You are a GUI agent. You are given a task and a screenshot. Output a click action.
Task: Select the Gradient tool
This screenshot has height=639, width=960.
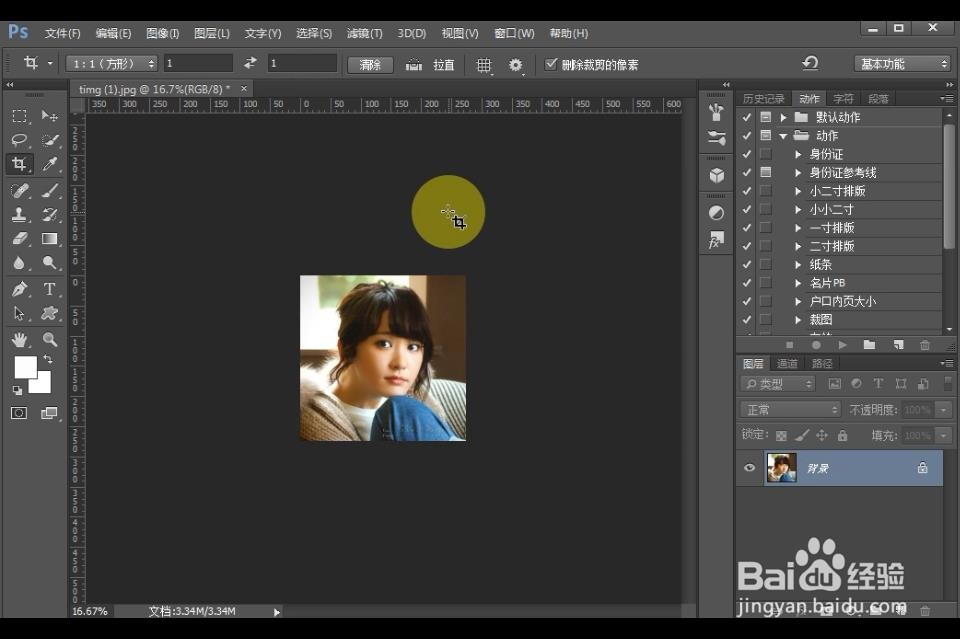tap(50, 239)
